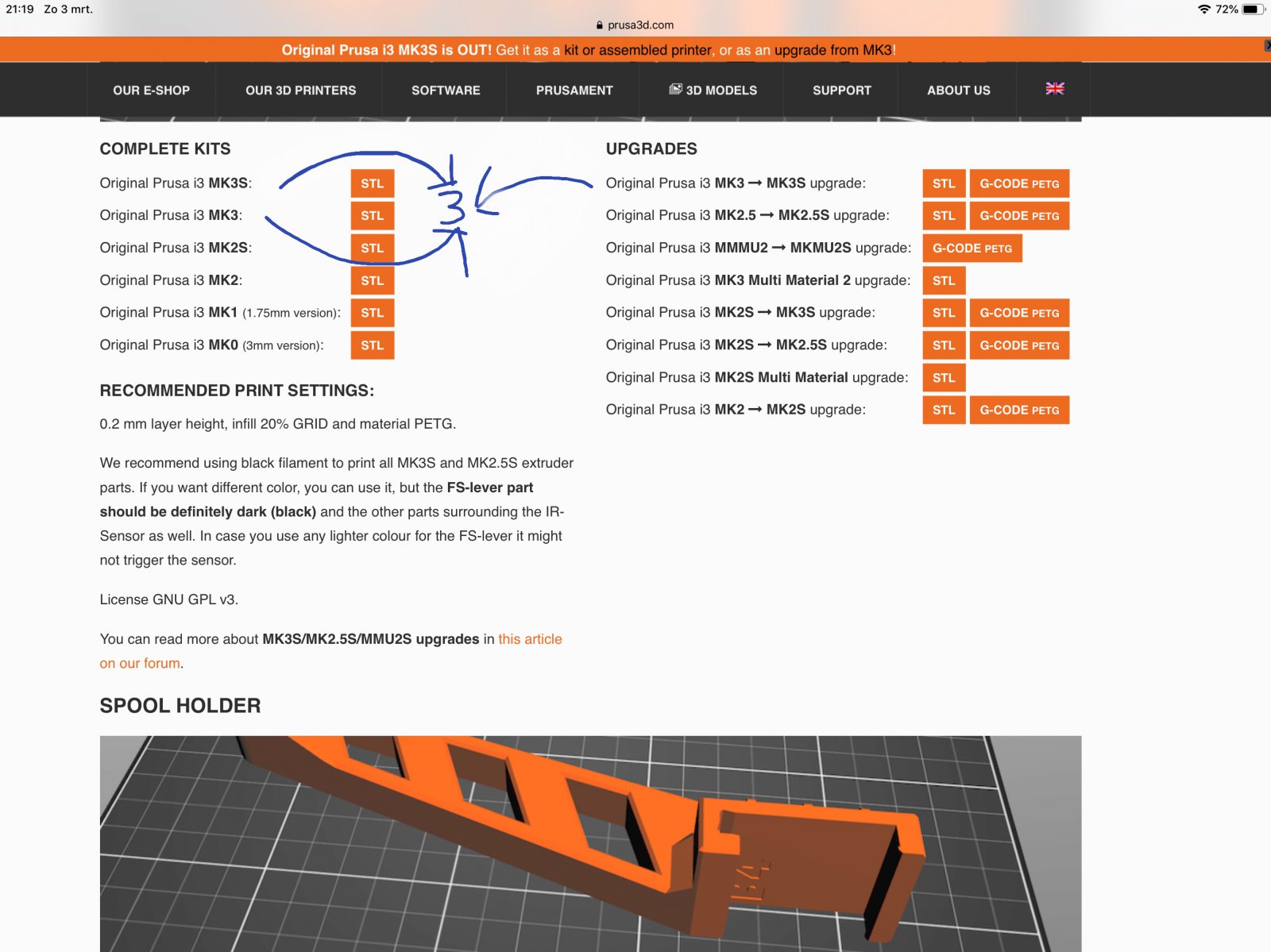Open 'this article on our forum' link
1271x952 pixels.
tap(530, 639)
